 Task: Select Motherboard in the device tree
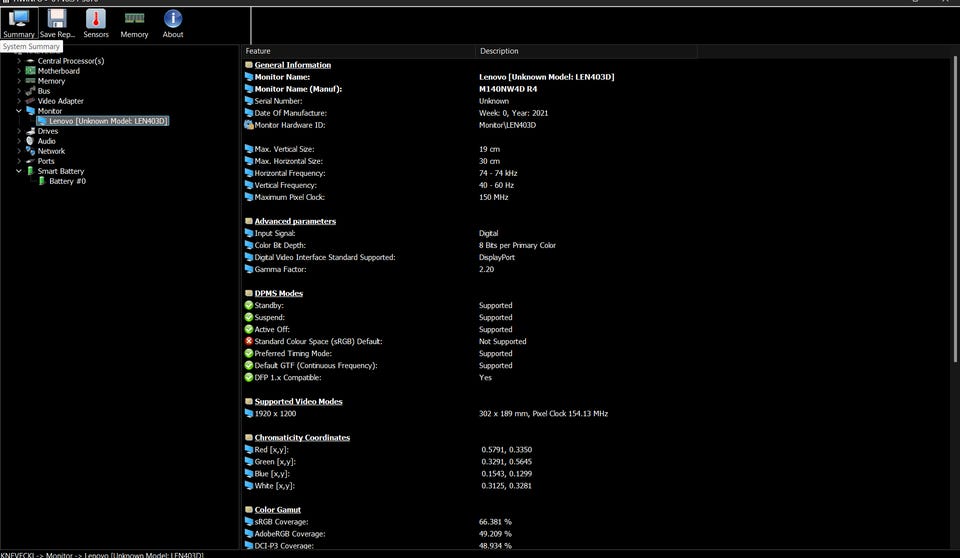coord(58,71)
